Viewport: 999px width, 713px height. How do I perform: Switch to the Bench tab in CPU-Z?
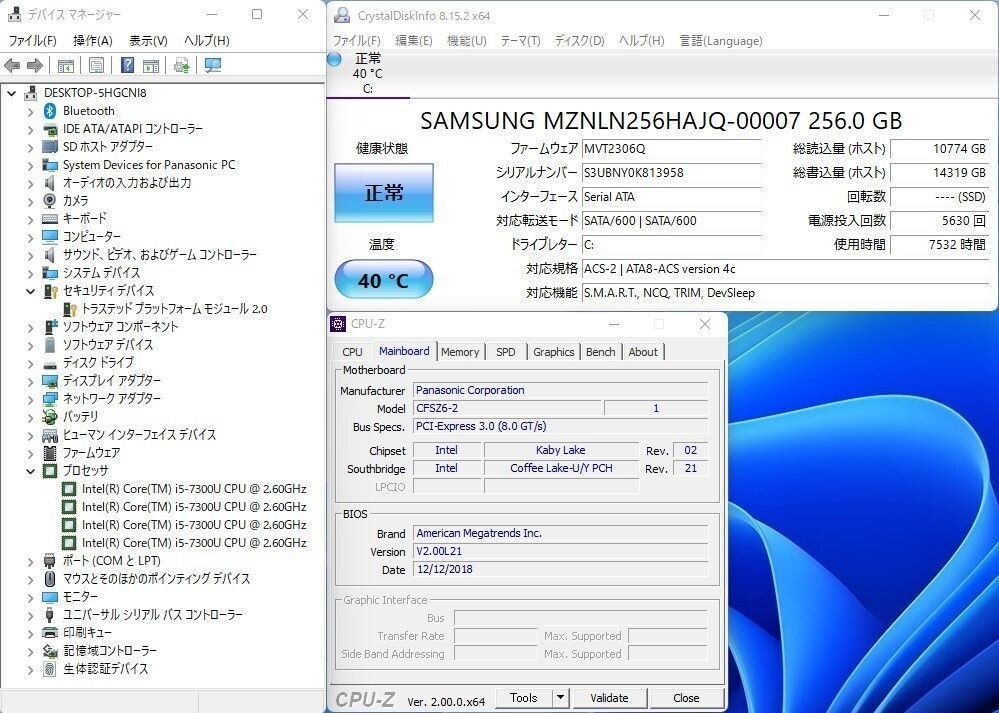pyautogui.click(x=601, y=352)
